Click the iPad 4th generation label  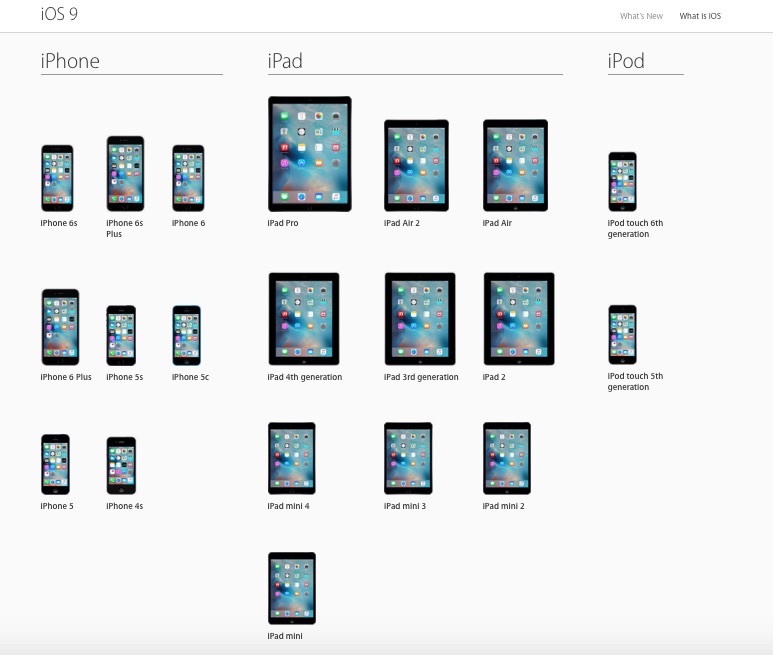pyautogui.click(x=305, y=377)
